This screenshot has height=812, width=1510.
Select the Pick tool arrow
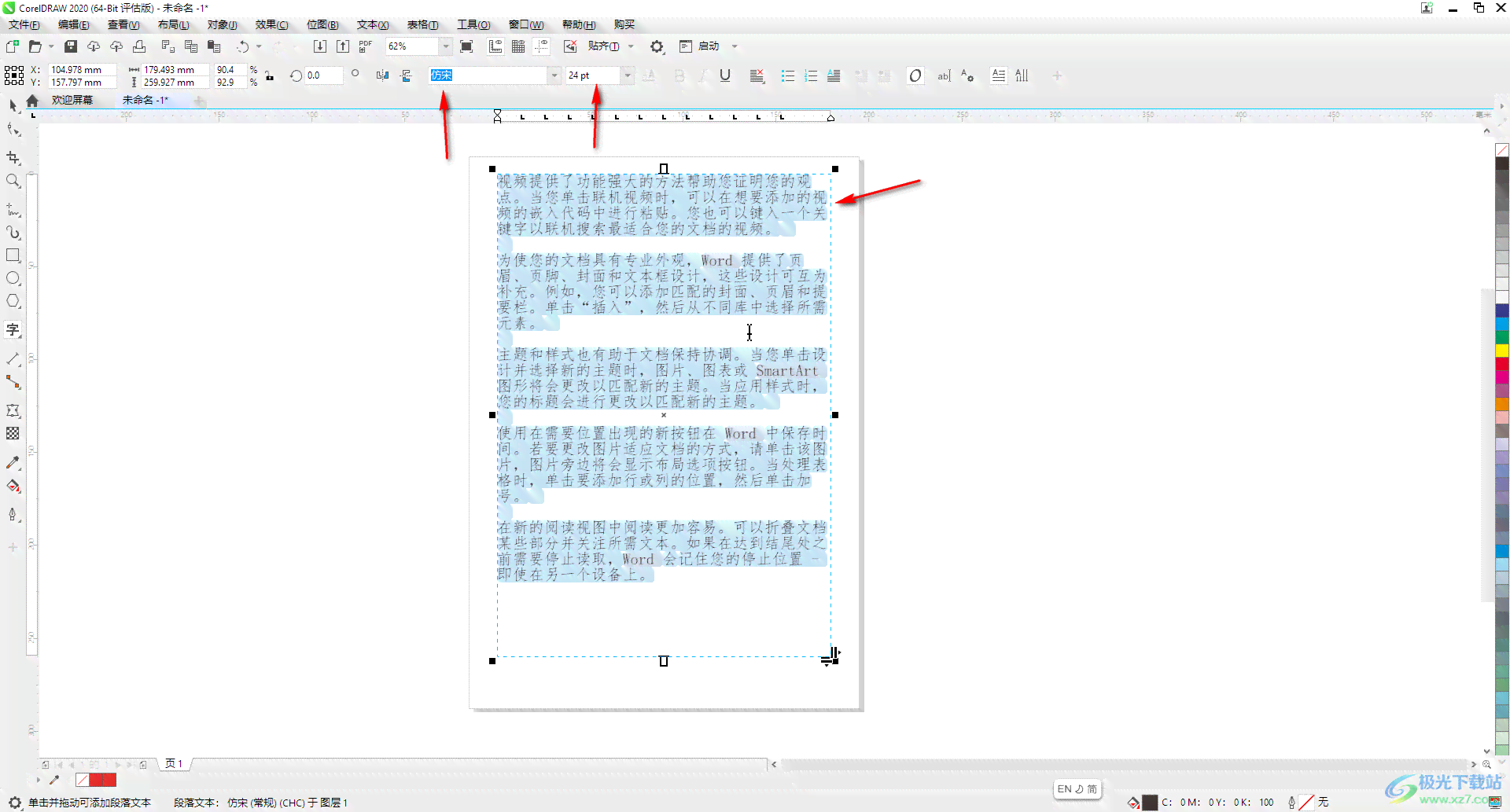pyautogui.click(x=13, y=105)
